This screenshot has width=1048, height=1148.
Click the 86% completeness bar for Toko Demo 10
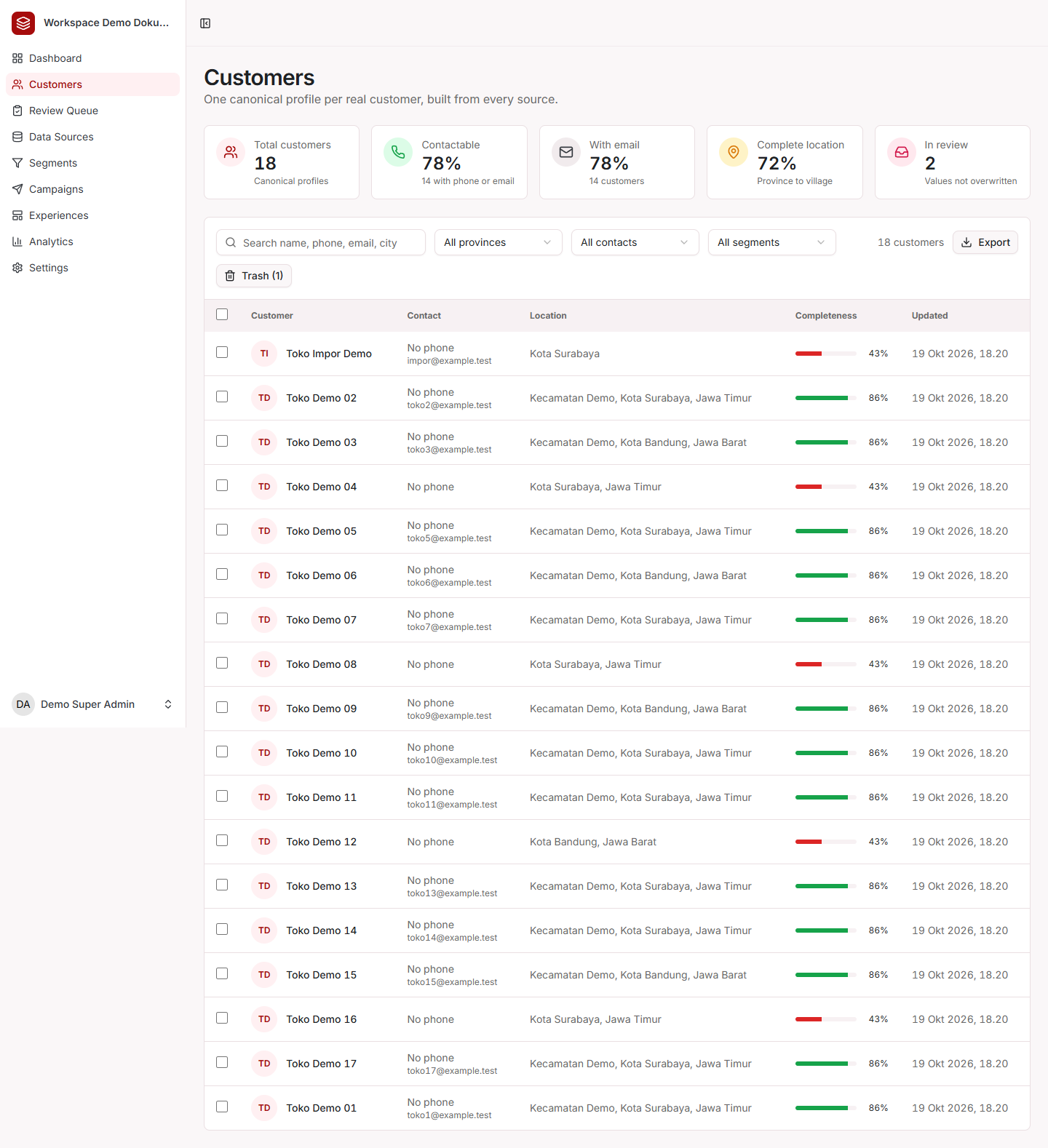(x=826, y=753)
